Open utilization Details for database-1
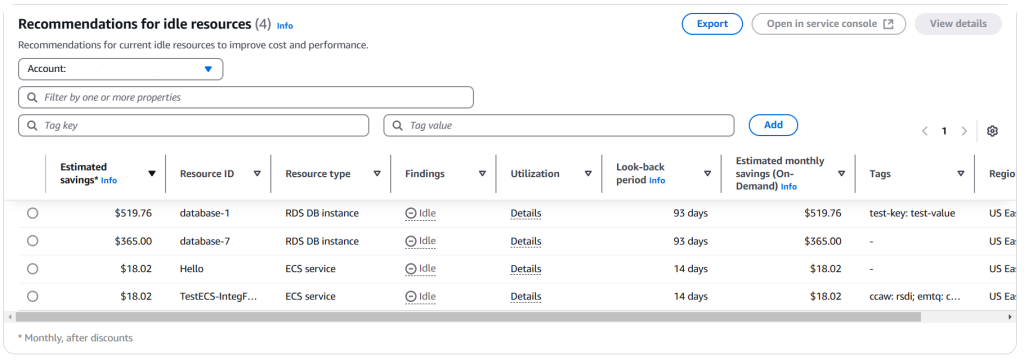 [526, 213]
